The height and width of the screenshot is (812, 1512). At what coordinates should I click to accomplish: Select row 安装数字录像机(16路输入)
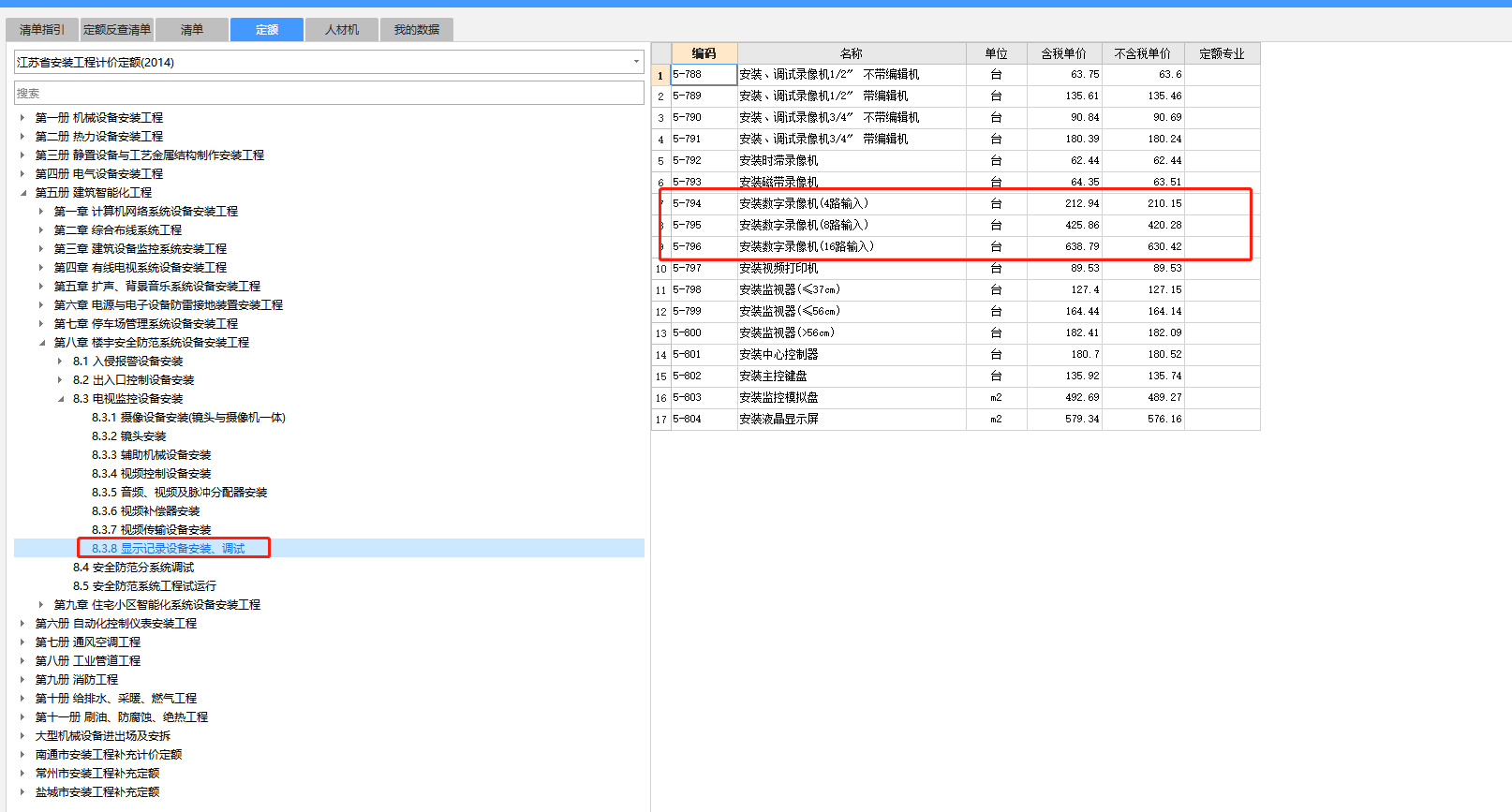click(956, 246)
